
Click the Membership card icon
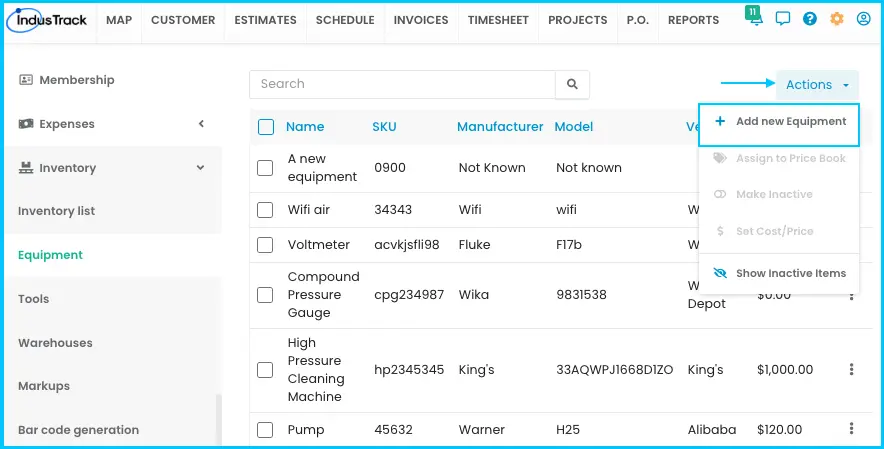[x=26, y=80]
